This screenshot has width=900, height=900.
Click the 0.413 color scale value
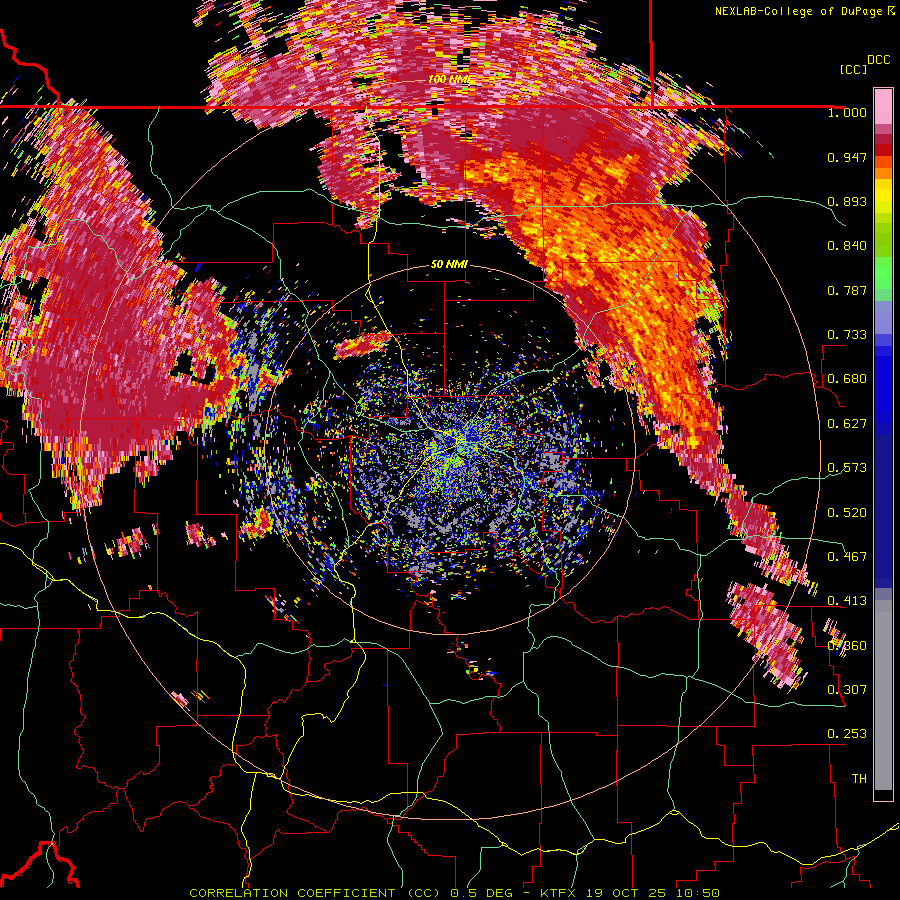(847, 601)
